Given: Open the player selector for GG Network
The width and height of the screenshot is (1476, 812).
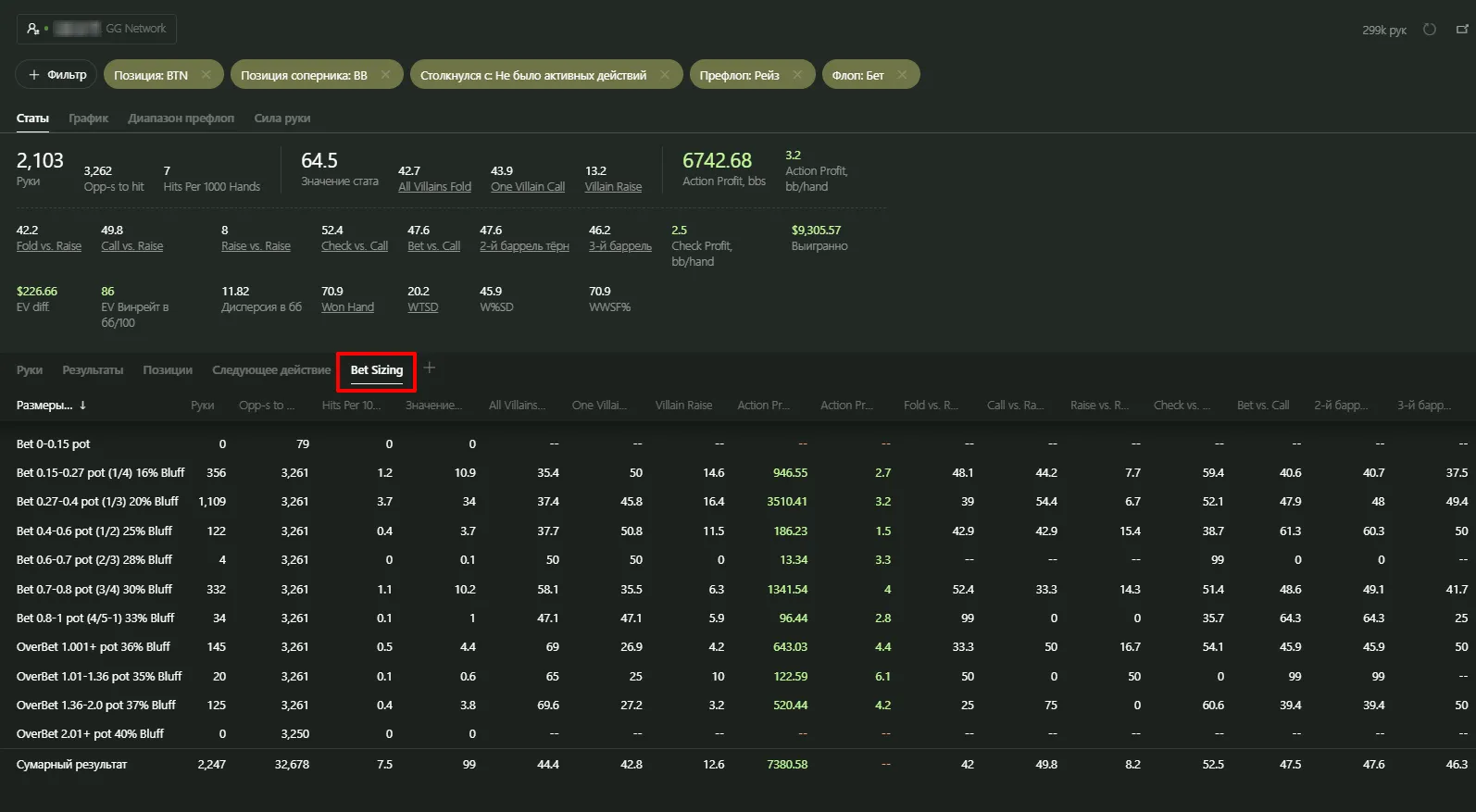Looking at the screenshot, I should [96, 29].
